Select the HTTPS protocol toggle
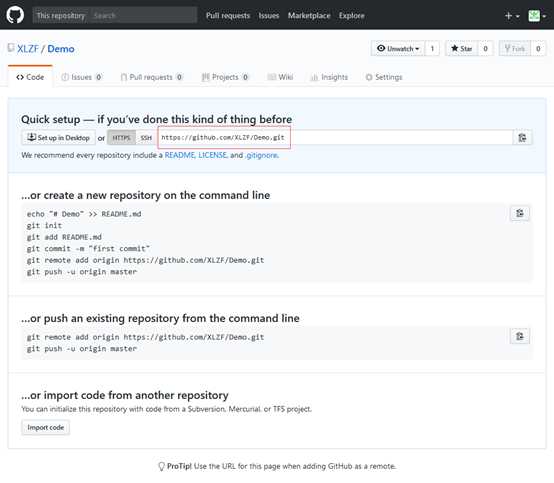Viewport: 554px width, 483px height. (121, 138)
